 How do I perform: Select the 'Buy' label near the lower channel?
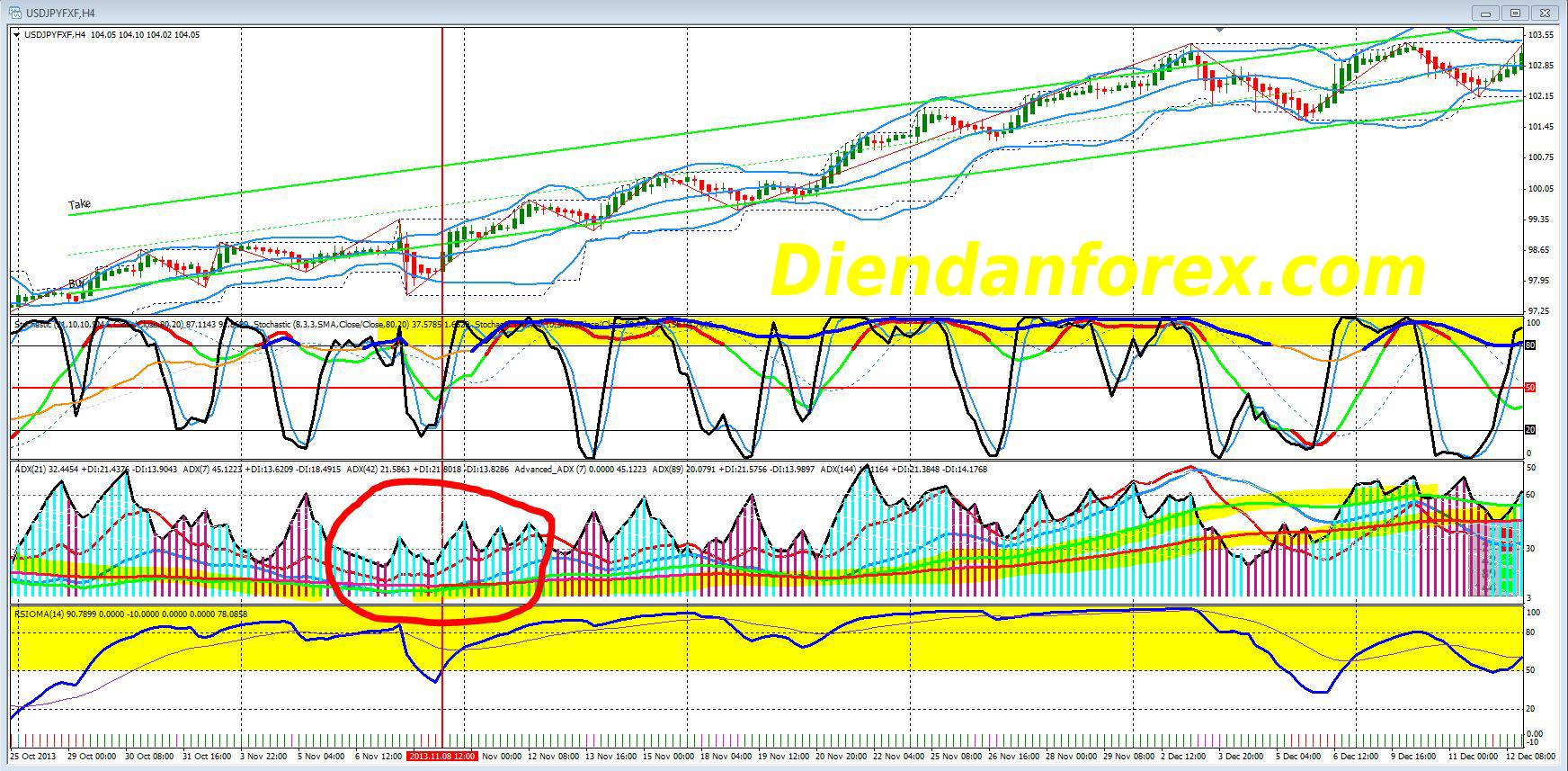click(76, 284)
